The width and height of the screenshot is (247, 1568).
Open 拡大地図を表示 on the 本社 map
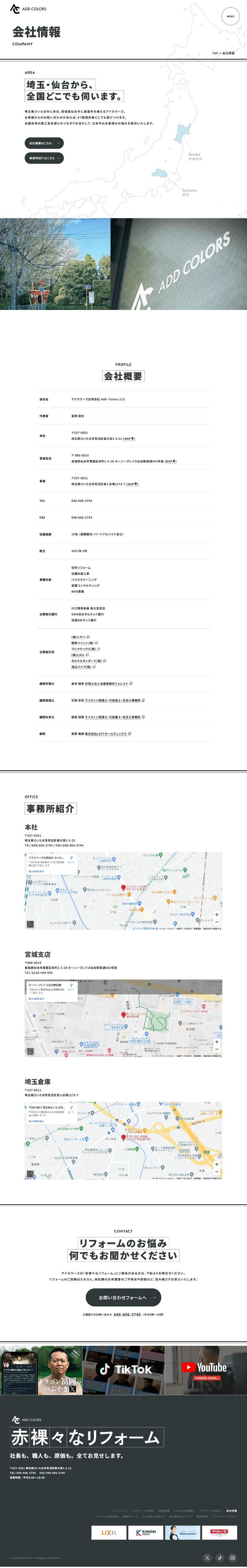[x=36, y=871]
